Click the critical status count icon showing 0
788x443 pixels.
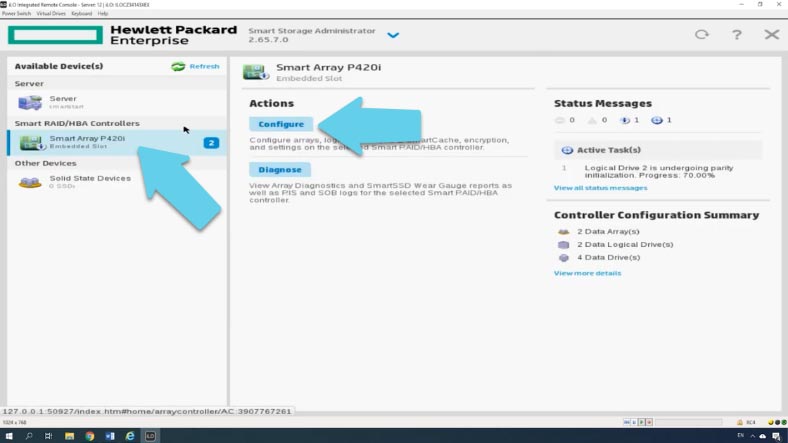pos(559,120)
